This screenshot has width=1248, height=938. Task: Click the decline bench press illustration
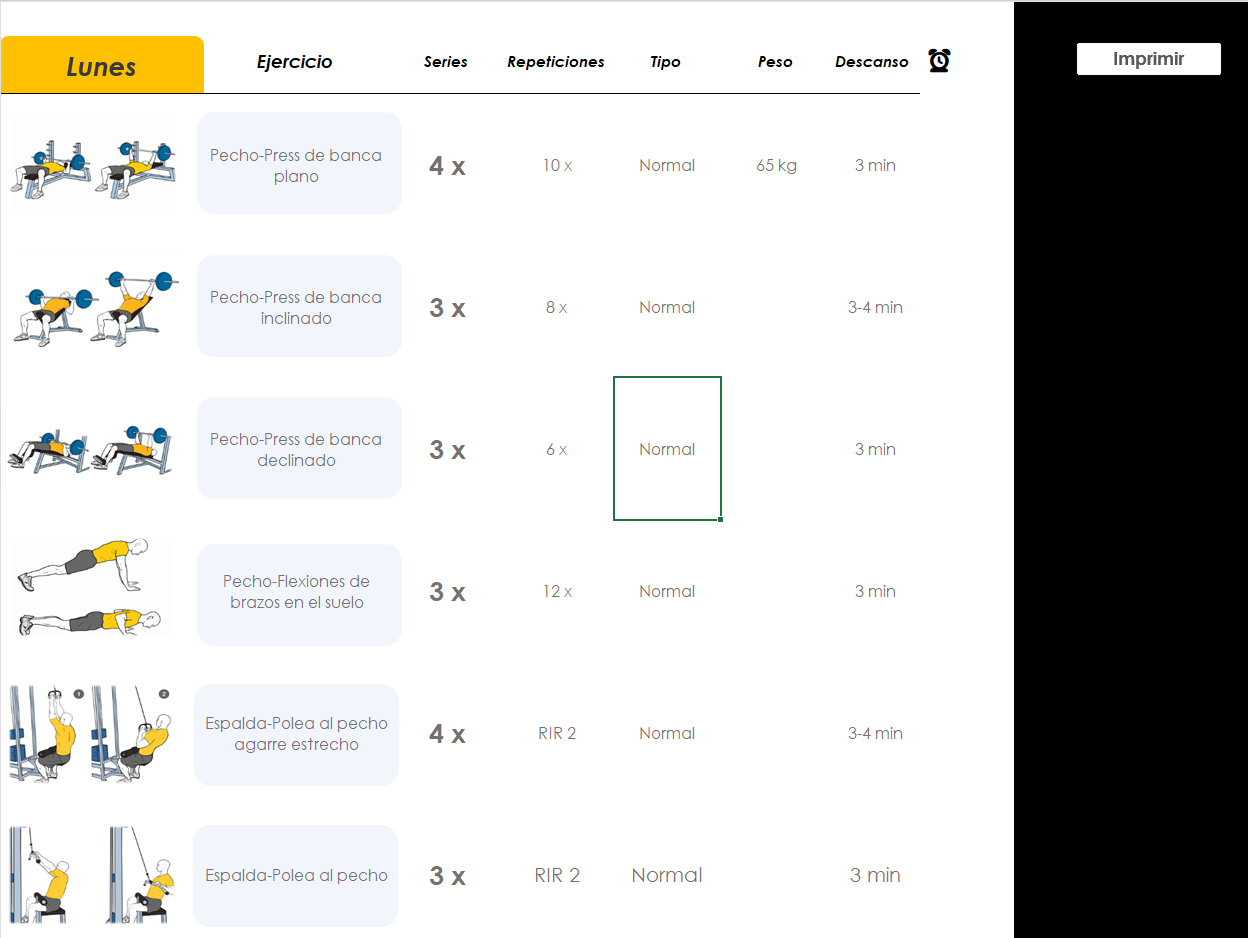click(89, 449)
